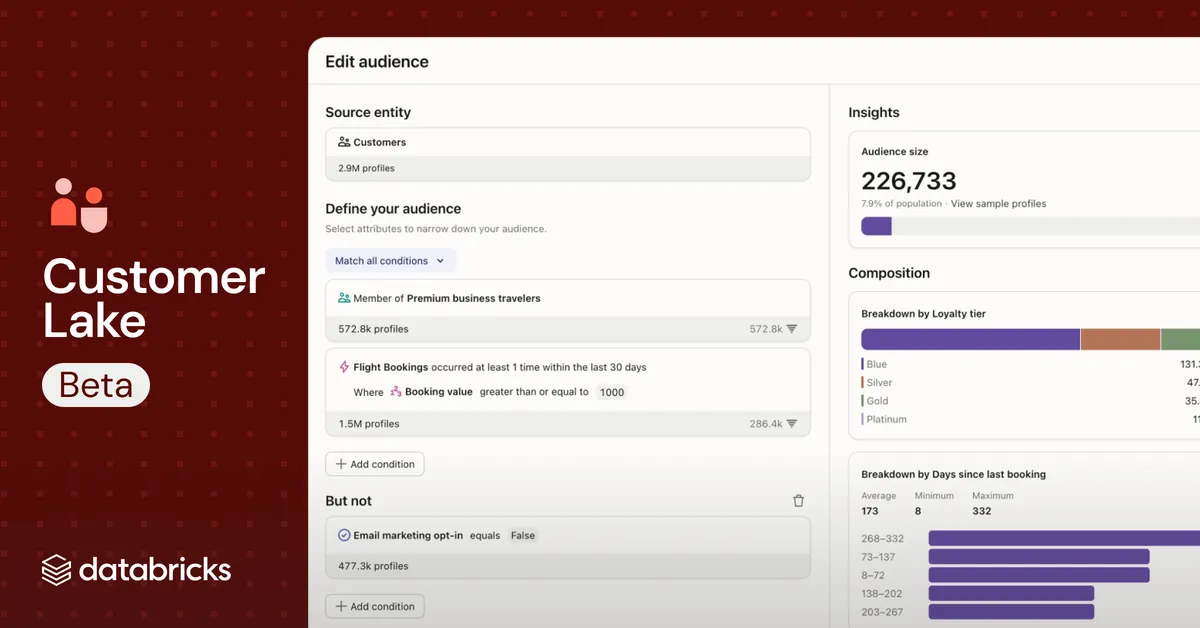Click the Maximum 332 statistic

992,503
